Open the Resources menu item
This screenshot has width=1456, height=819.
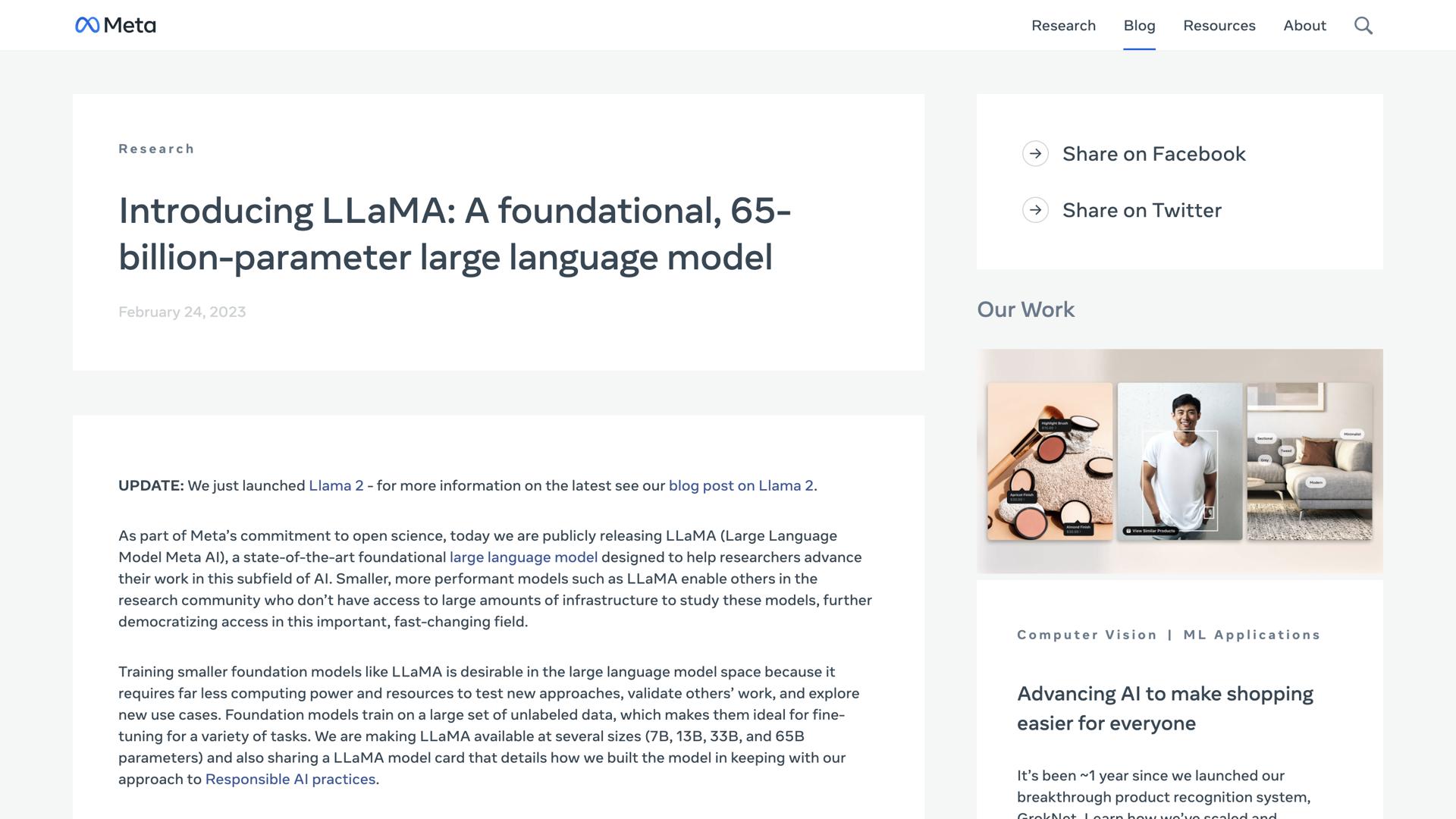1219,26
